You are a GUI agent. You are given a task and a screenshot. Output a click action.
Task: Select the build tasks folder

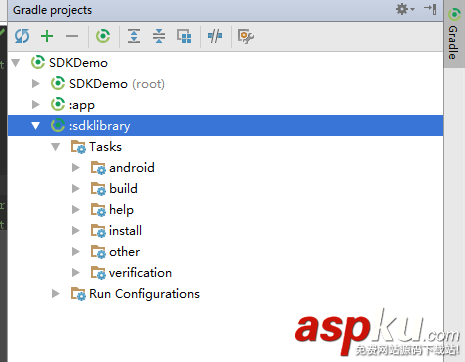[225, 189]
